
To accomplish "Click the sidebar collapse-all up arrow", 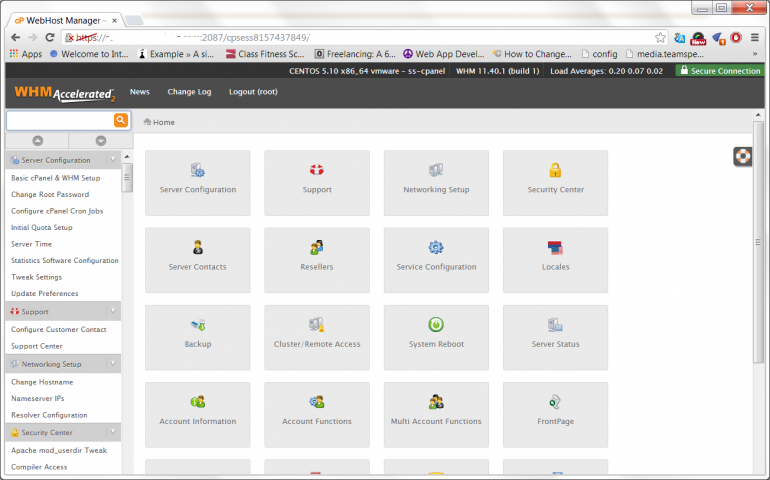I will (37, 141).
